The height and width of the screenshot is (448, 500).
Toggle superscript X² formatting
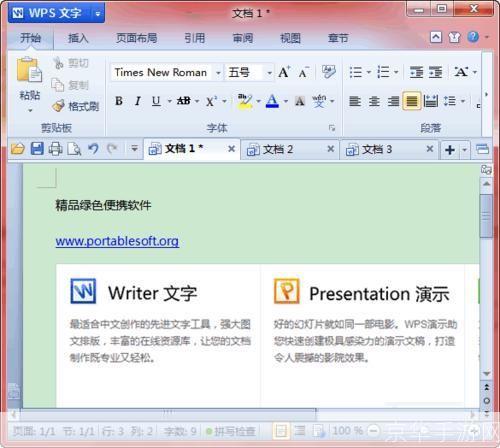coord(211,101)
